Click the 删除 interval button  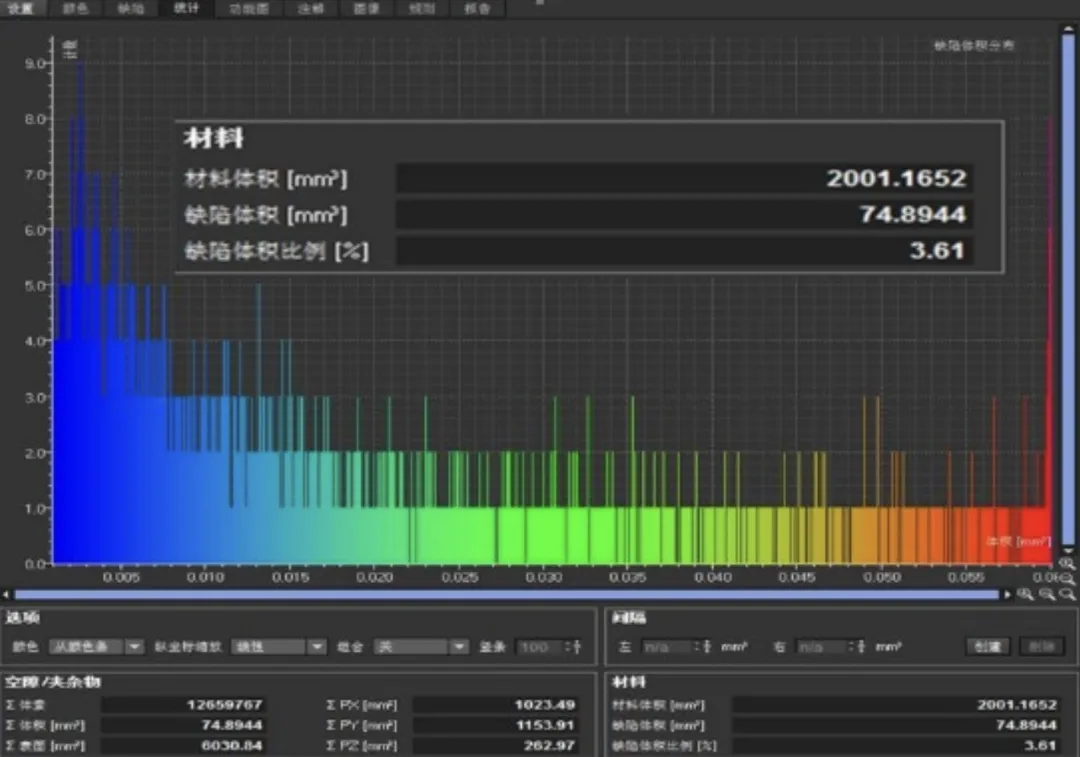1041,646
